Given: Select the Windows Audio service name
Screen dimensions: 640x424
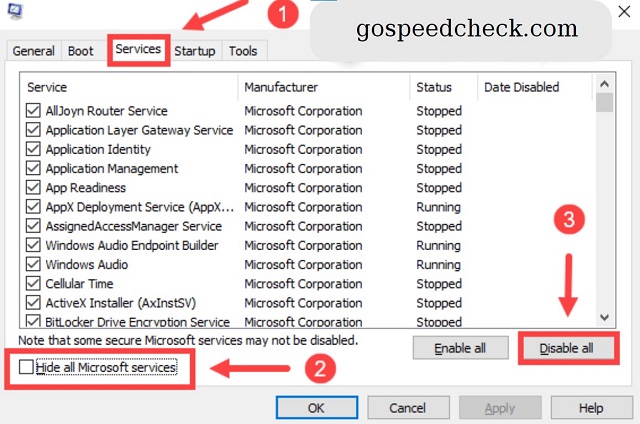Looking at the screenshot, I should click(x=87, y=264).
